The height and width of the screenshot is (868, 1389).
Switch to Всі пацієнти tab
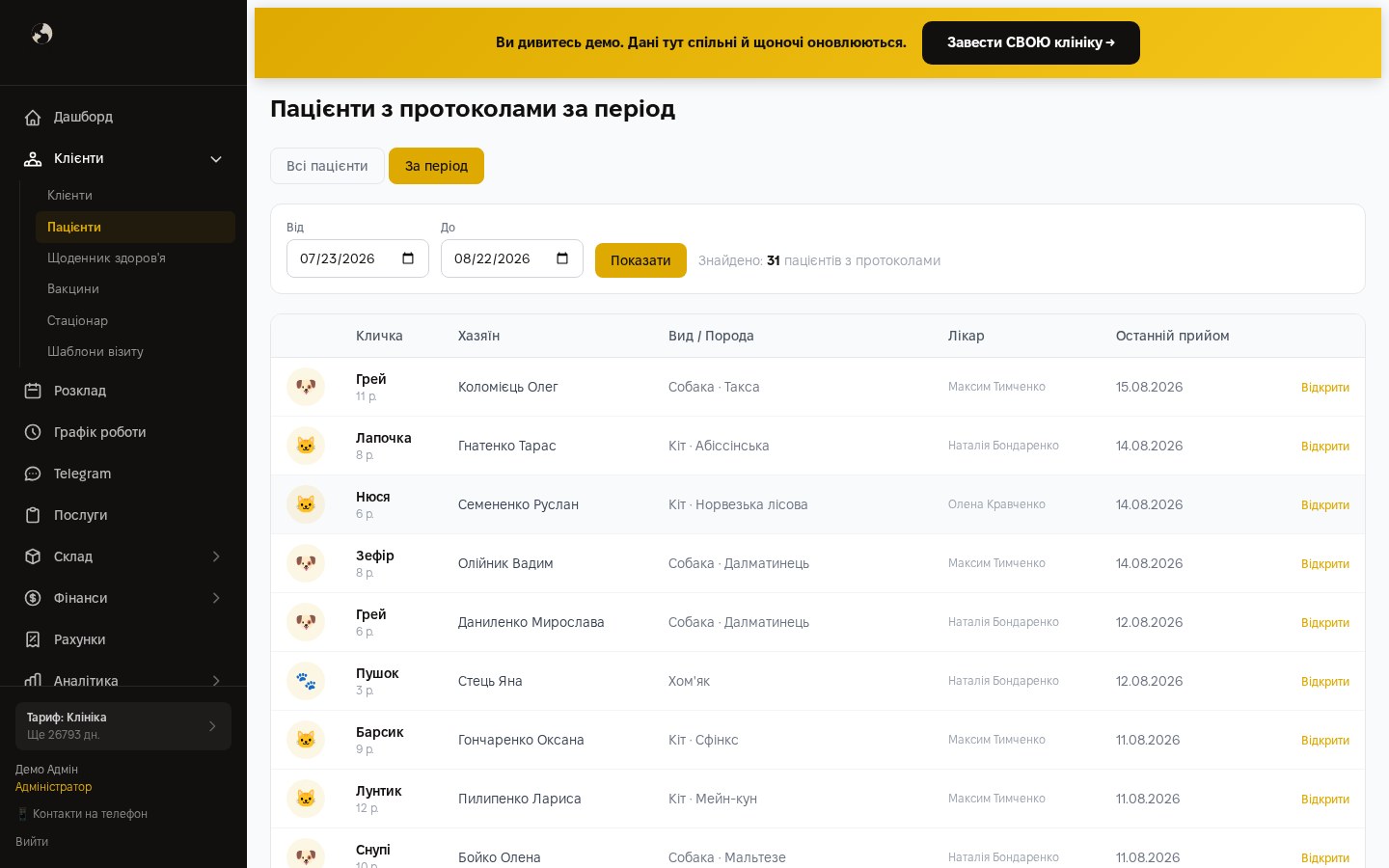click(327, 166)
